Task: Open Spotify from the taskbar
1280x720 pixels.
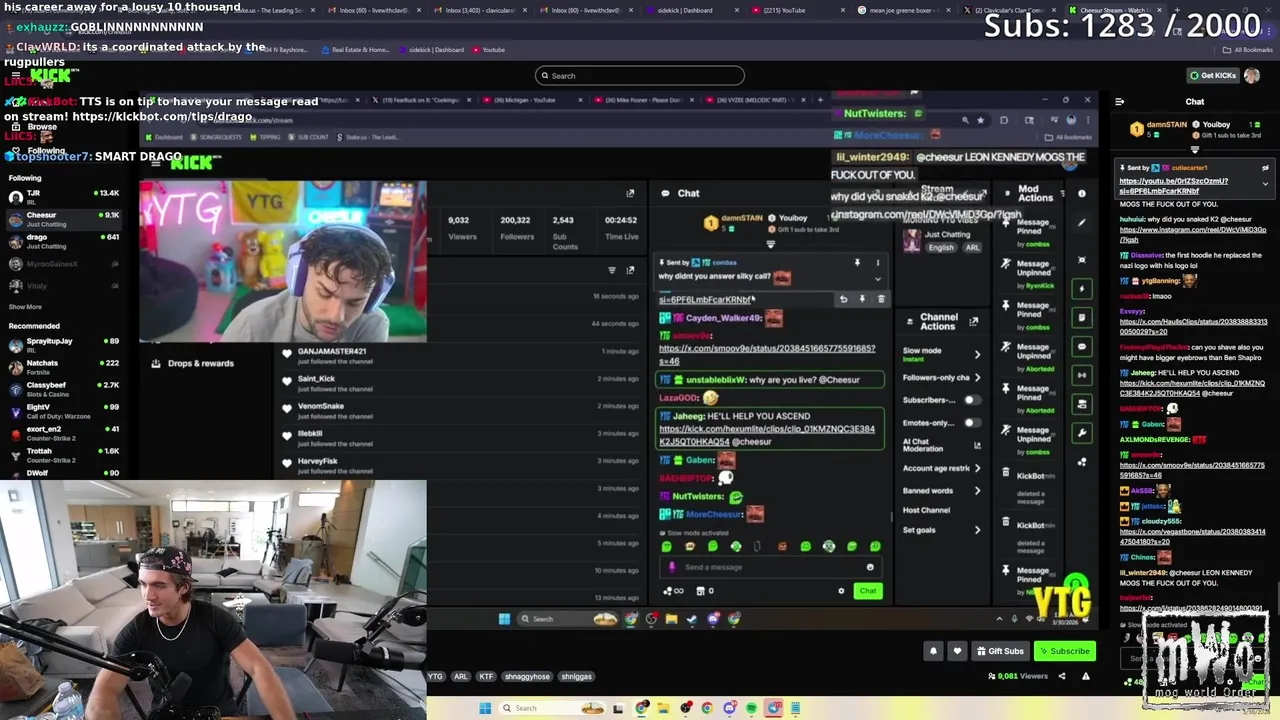Action: click(x=751, y=708)
